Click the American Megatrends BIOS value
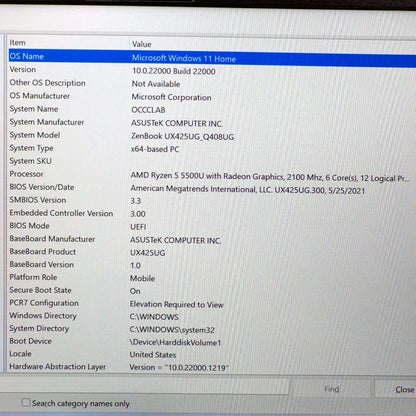Screen dimensions: 416x416 tap(248, 190)
